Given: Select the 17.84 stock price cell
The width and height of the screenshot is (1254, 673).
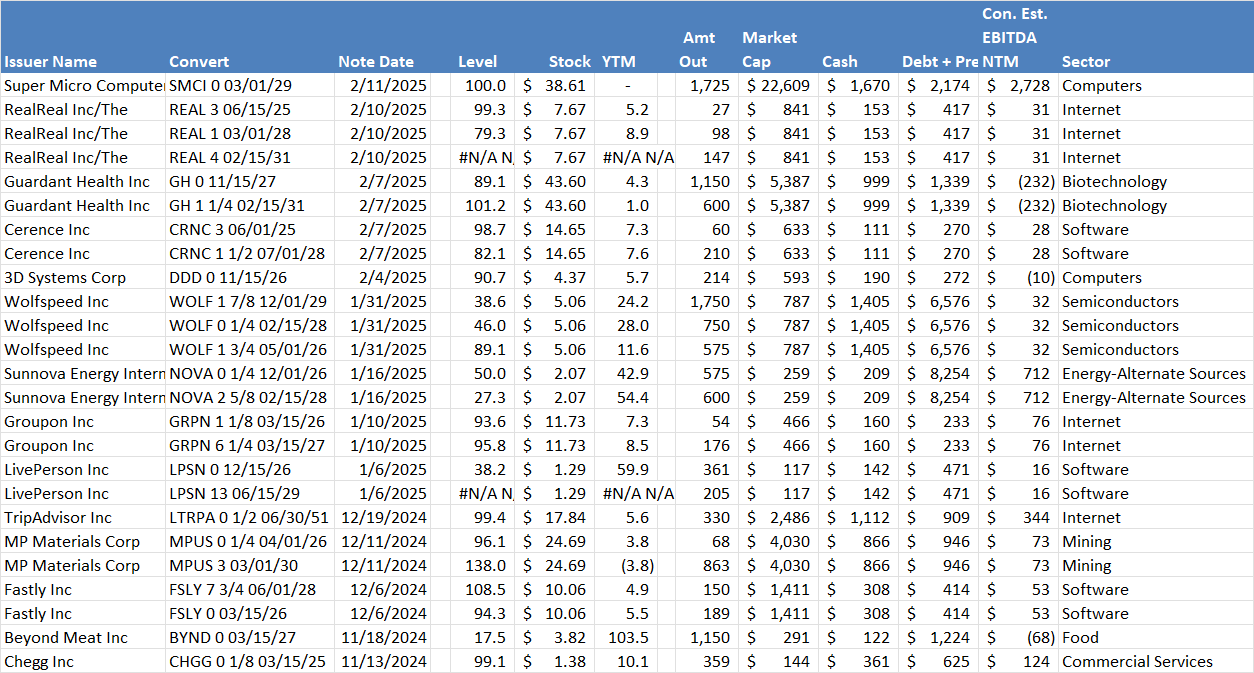Looking at the screenshot, I should pyautogui.click(x=556, y=518).
